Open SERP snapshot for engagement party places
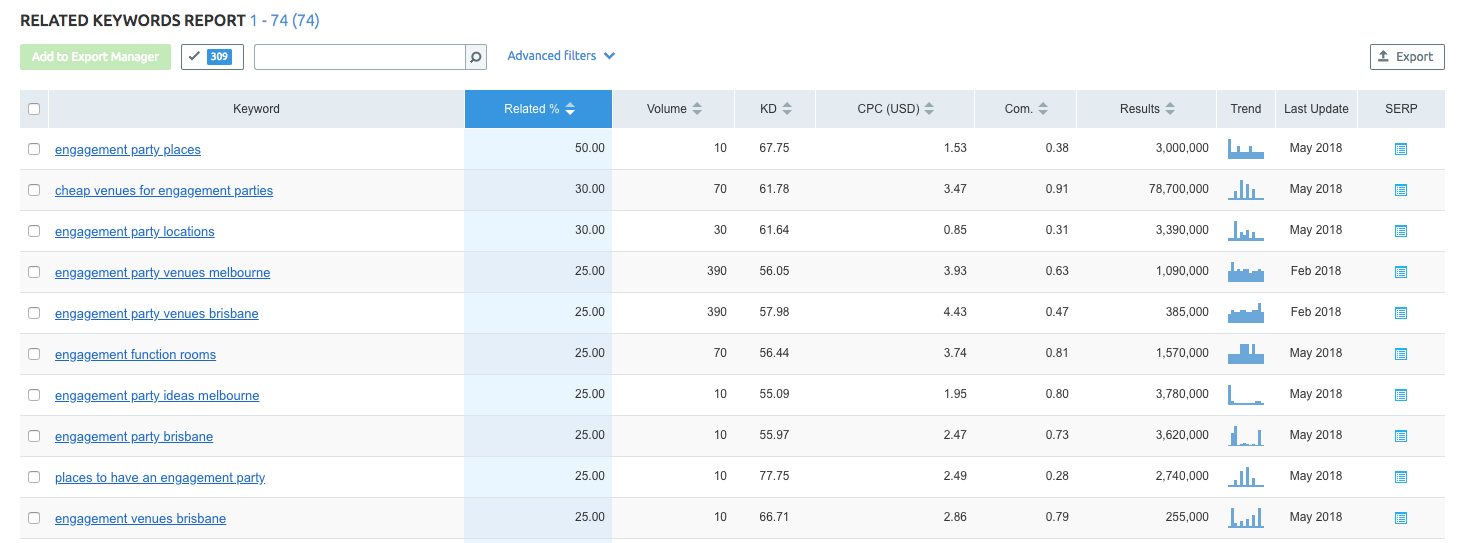The width and height of the screenshot is (1461, 543). pos(1400,149)
